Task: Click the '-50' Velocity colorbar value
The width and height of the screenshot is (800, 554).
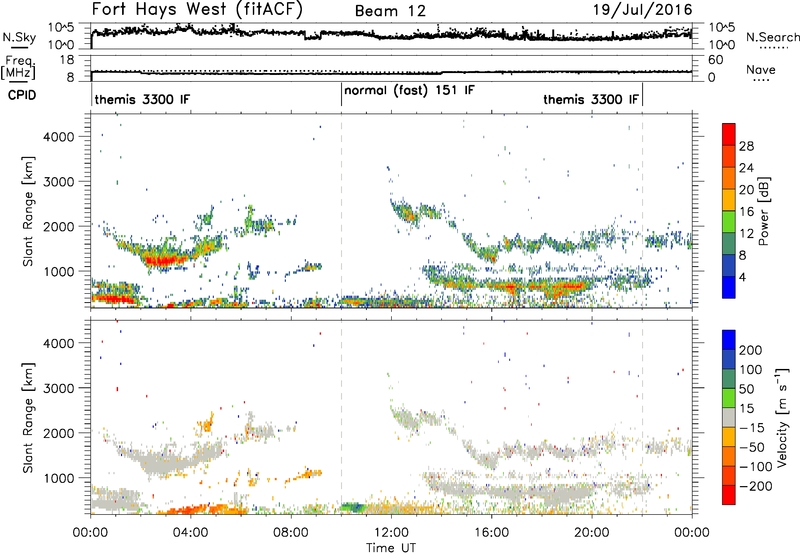Action: 752,447
